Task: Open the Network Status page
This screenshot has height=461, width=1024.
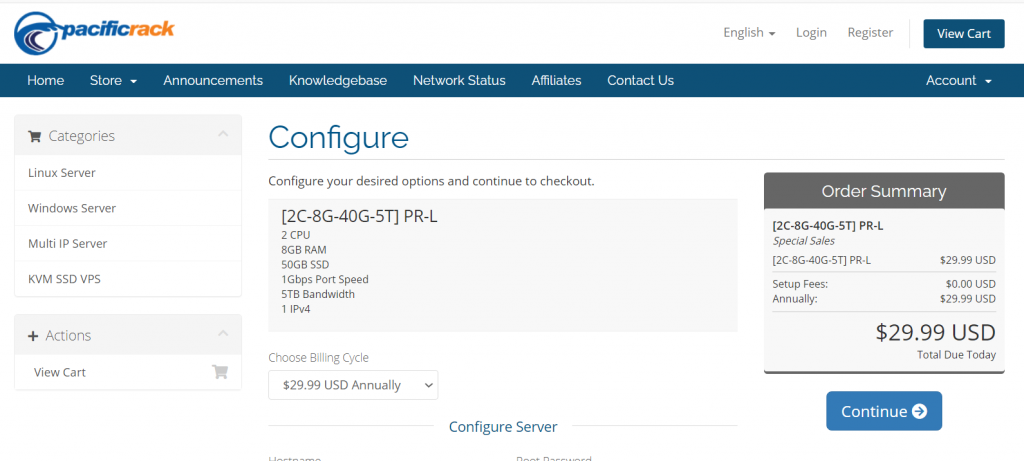Action: pyautogui.click(x=459, y=80)
